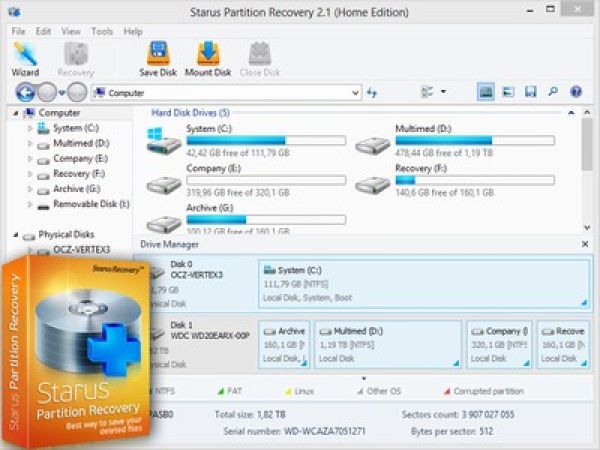Image resolution: width=600 pixels, height=450 pixels.
Task: Open the View menu
Action: (x=71, y=31)
